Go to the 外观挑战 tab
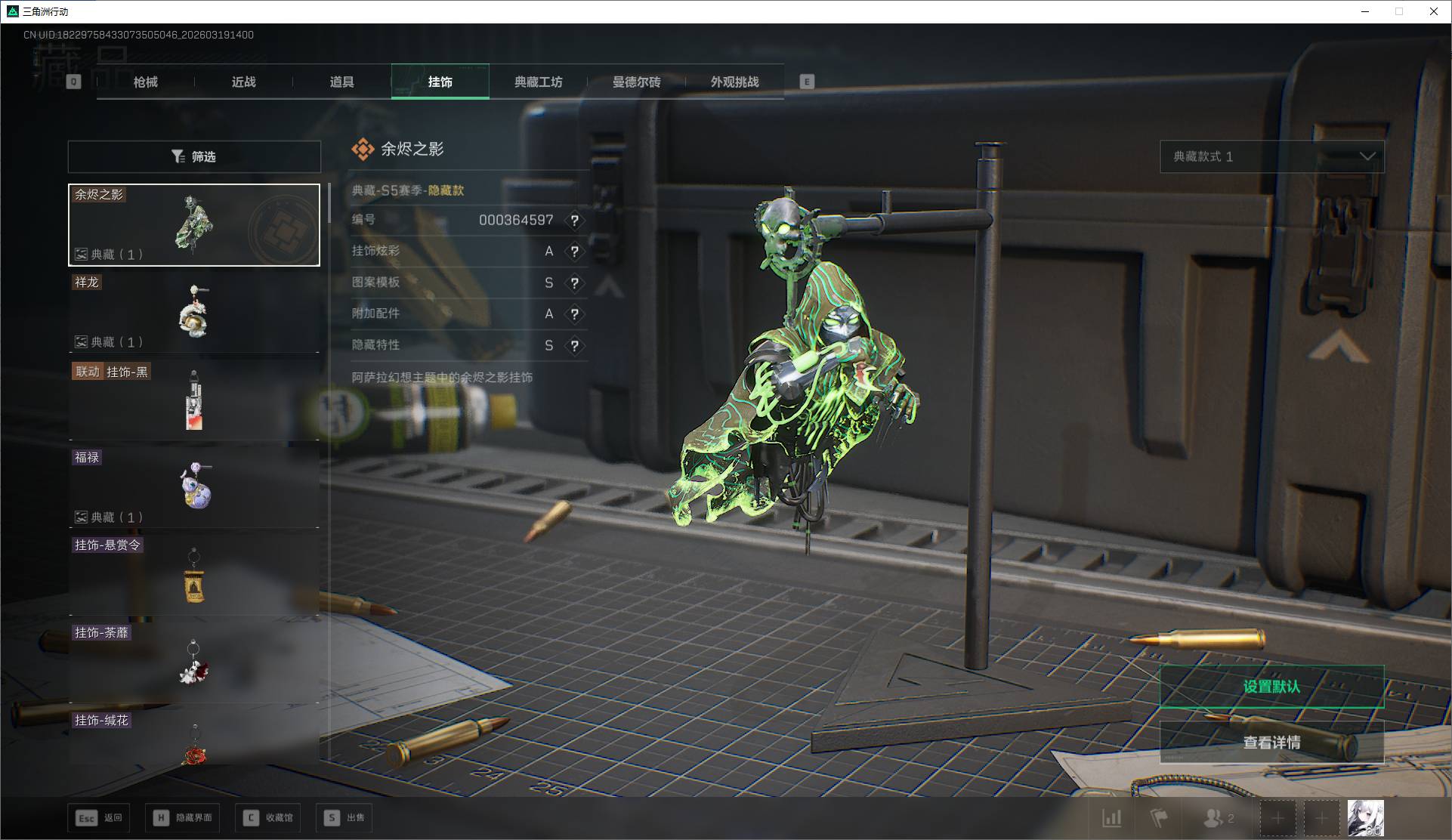1452x840 pixels. pyautogui.click(x=734, y=82)
